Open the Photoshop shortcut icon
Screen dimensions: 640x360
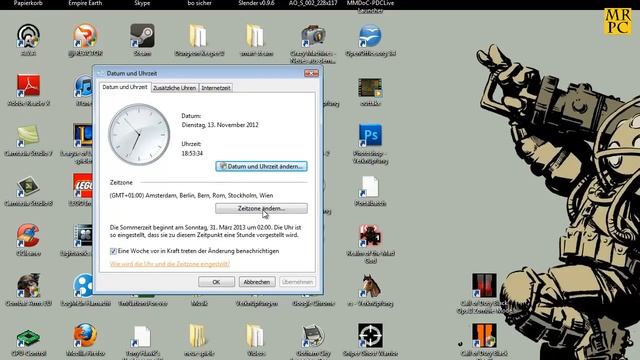pyautogui.click(x=370, y=136)
